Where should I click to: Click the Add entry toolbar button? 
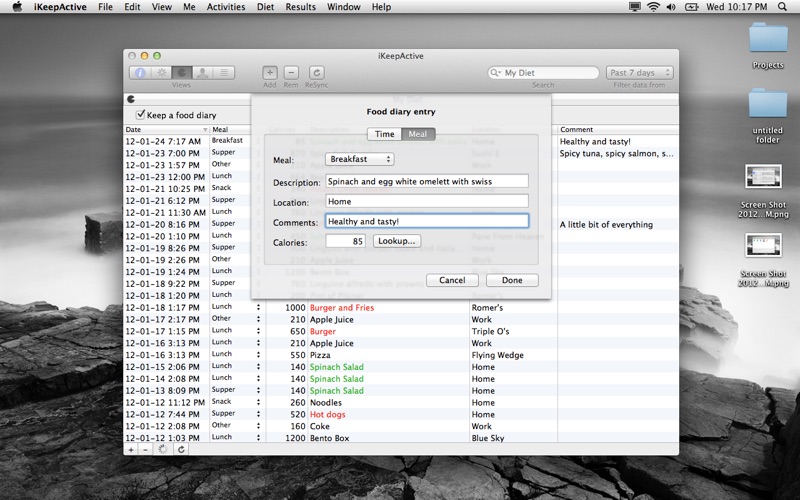[270, 73]
